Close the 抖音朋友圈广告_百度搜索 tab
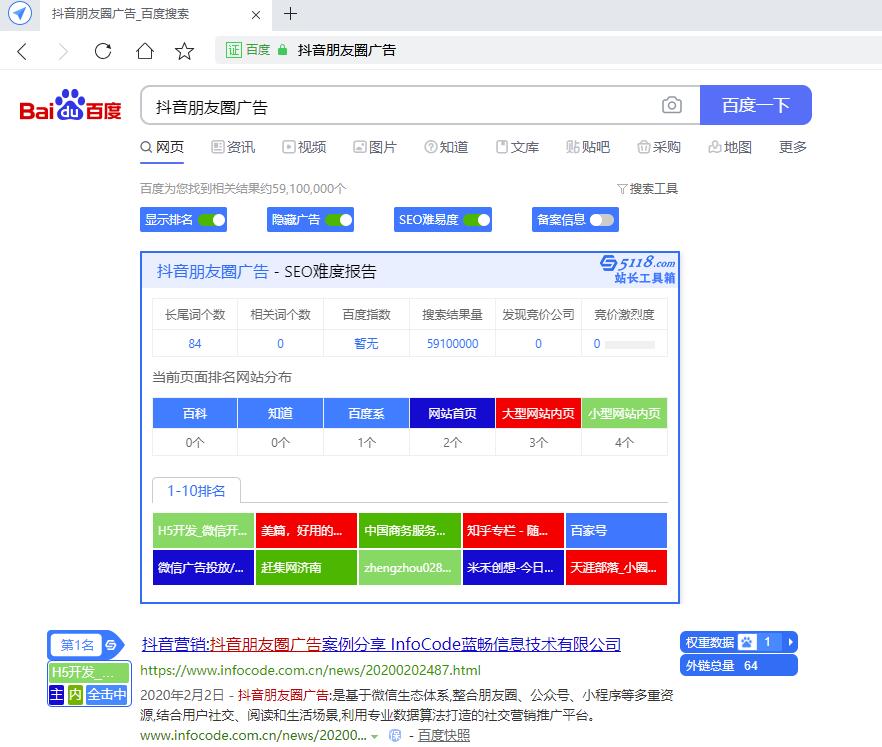This screenshot has height=747, width=882. [256, 15]
